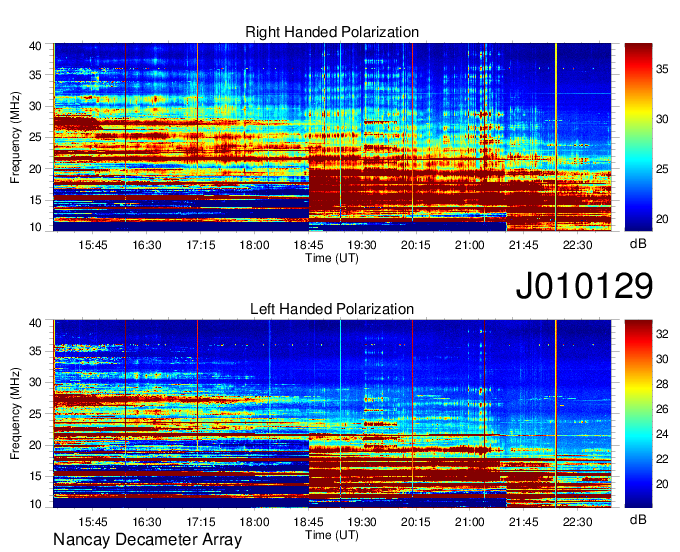This screenshot has height=552, width=680.
Task: Click 15:45 time tick on Right Handed plot
Action: point(93,245)
